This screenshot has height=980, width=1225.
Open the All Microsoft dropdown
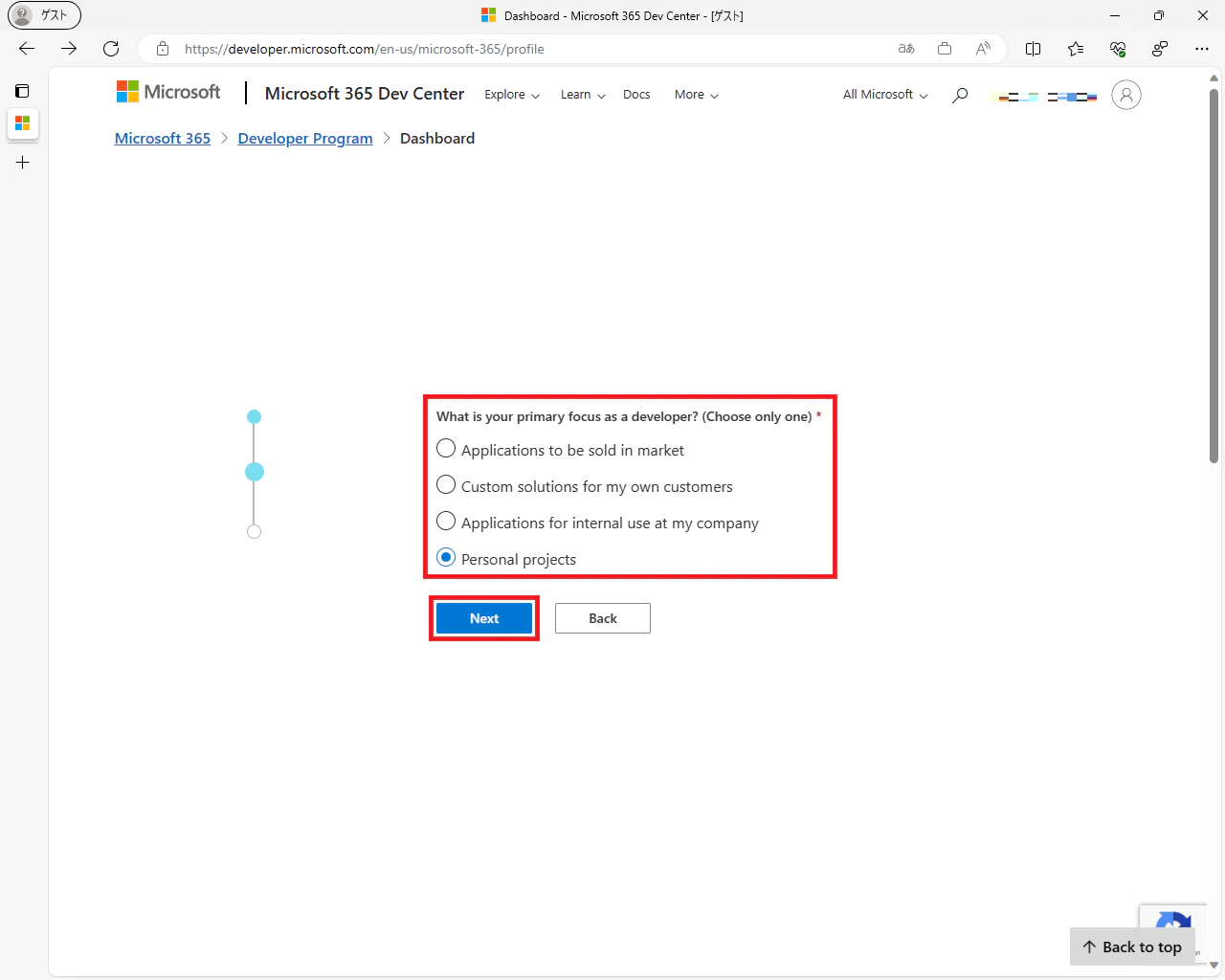885,95
